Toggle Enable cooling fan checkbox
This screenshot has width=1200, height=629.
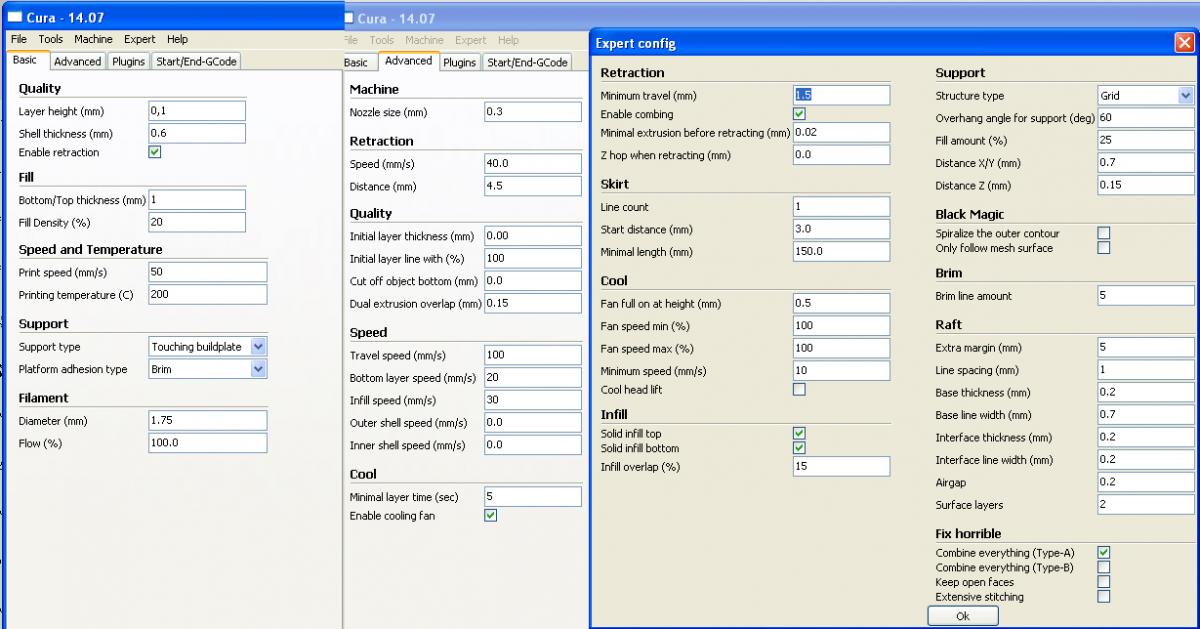click(490, 515)
